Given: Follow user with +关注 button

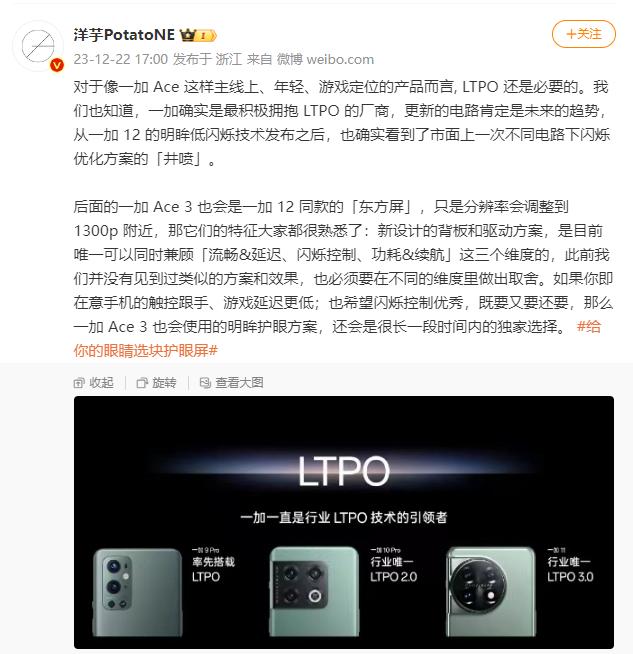Looking at the screenshot, I should 583,34.
